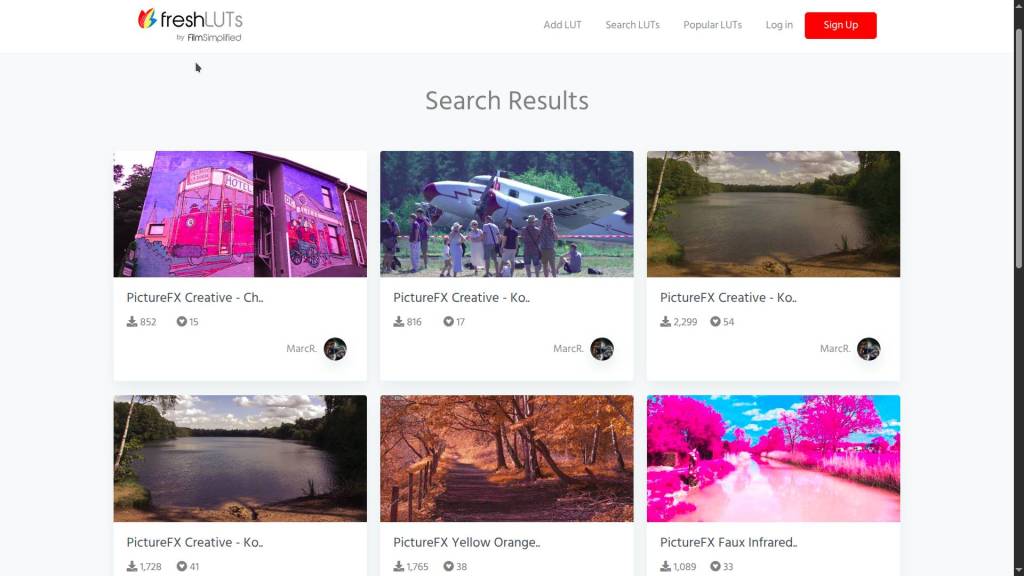This screenshot has height=576, width=1024.
Task: Click download icon on PictureFX Creative - Ch.. card
Action: (132, 321)
